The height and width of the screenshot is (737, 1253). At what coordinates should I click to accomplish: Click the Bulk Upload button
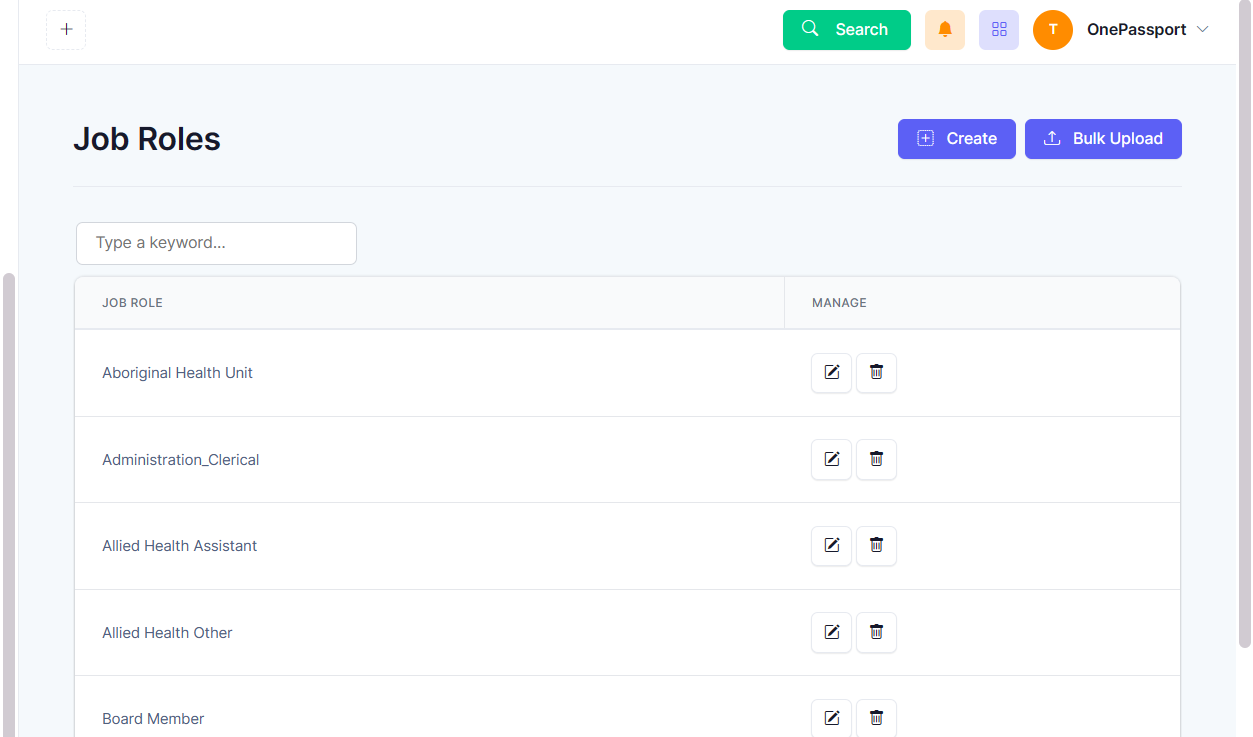(1103, 139)
